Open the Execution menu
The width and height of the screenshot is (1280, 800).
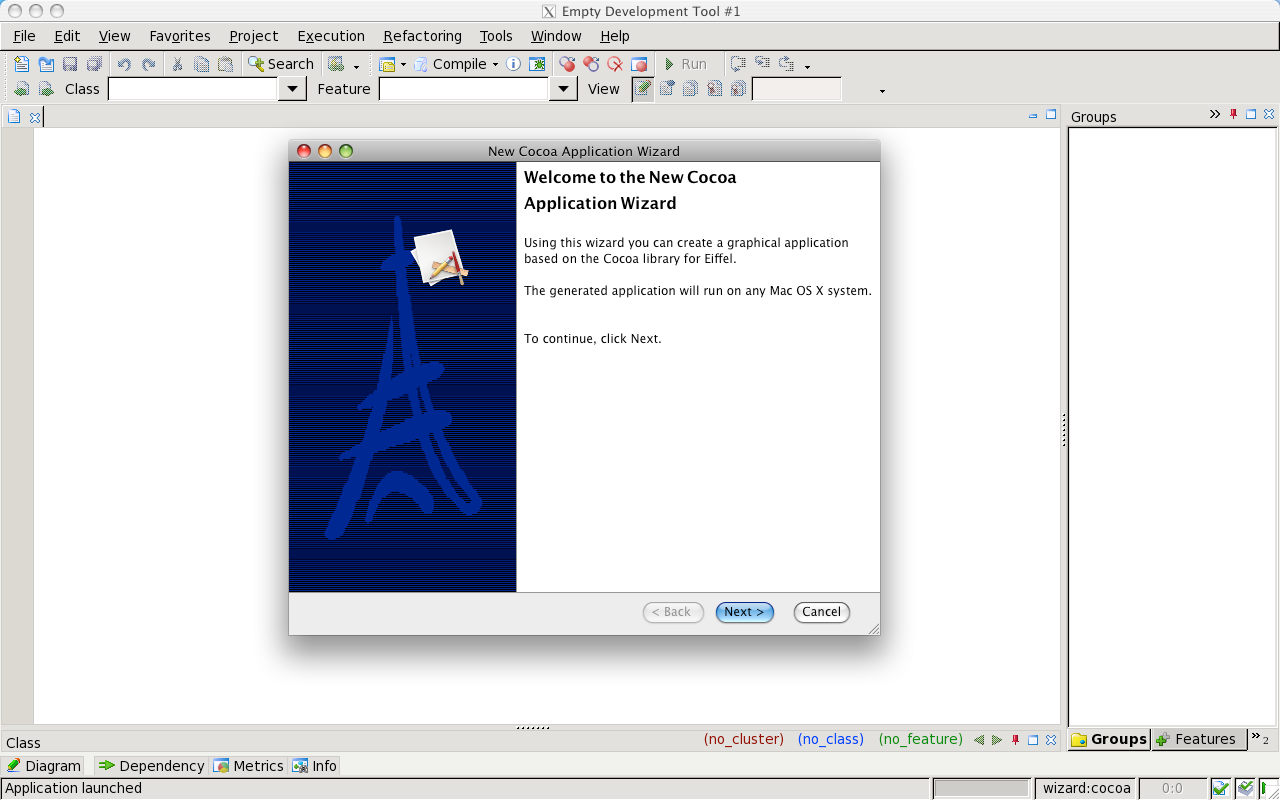[331, 36]
